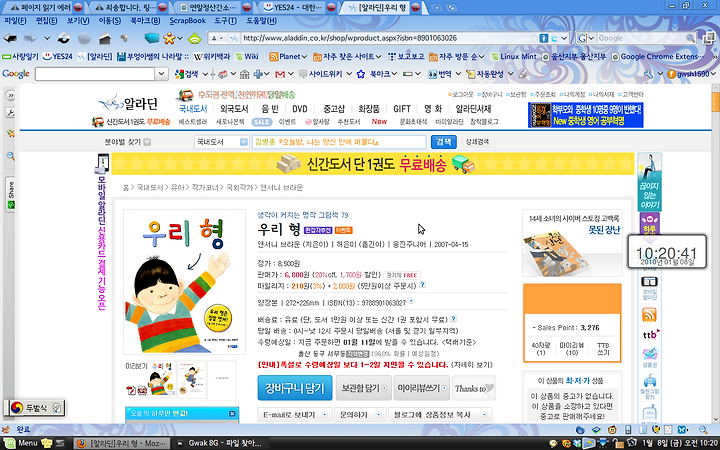Click the star bookmark icon in navigation toolbar
Screen dimensions: 720x450
click(169, 39)
